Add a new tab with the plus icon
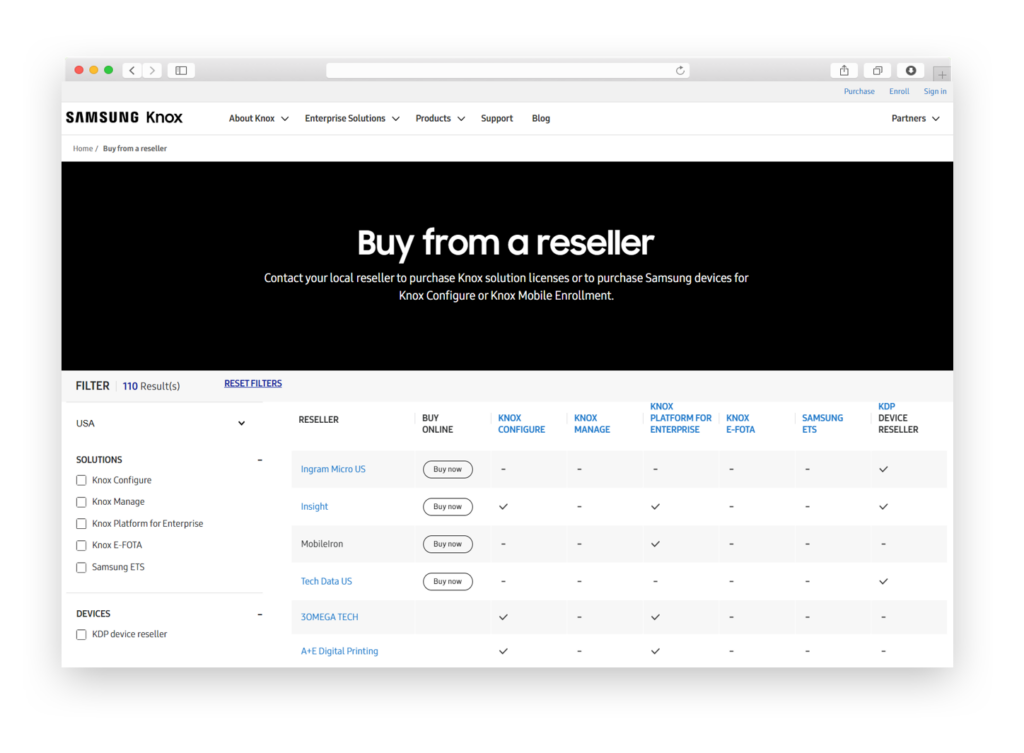The width and height of the screenshot is (1024, 753). 941,74
